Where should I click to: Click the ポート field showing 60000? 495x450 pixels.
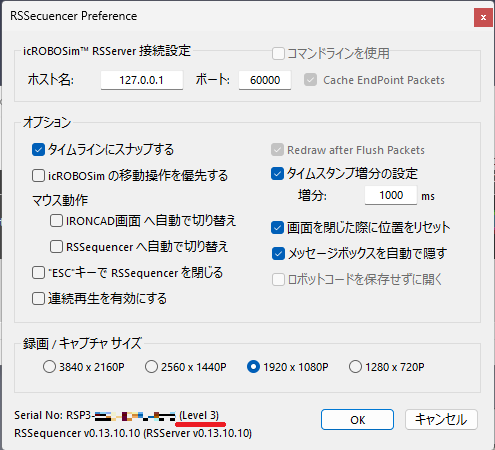click(x=265, y=80)
